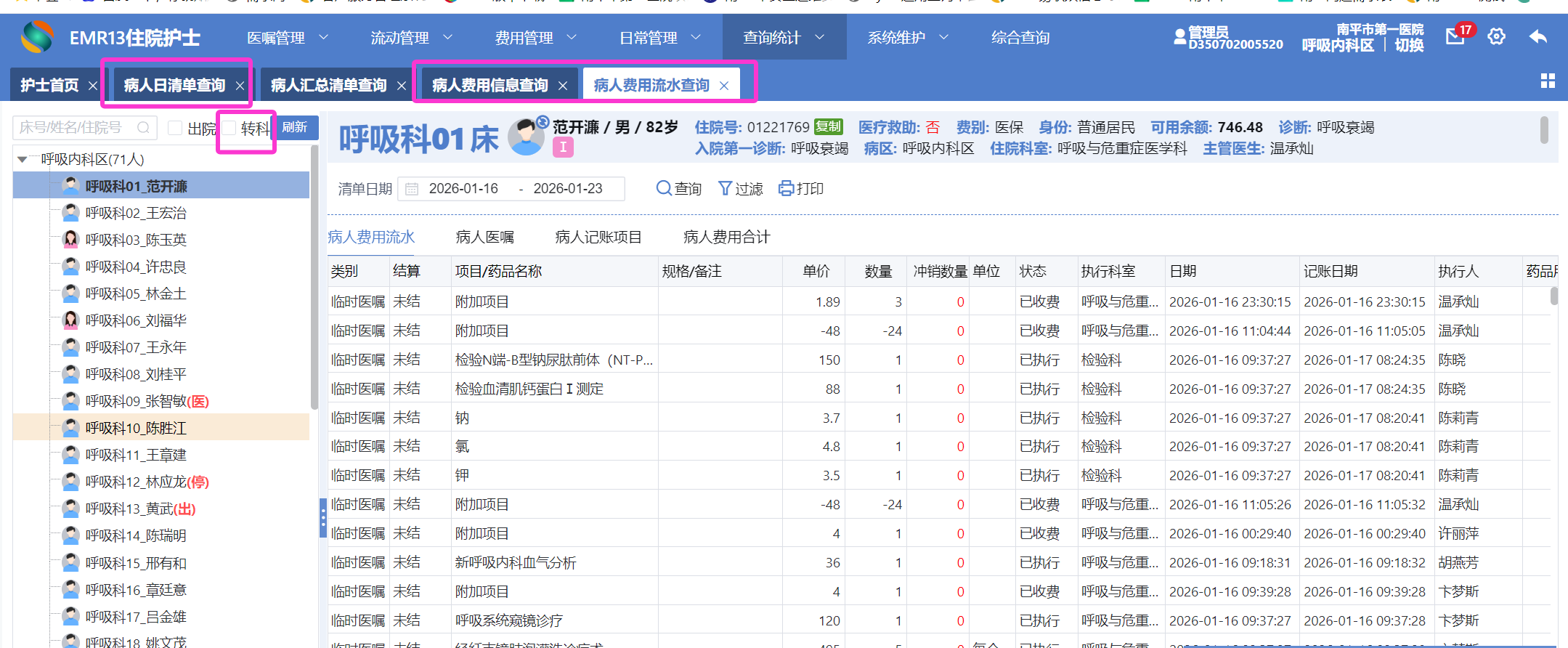Close the 病人费用信息查询 tab

[x=562, y=86]
